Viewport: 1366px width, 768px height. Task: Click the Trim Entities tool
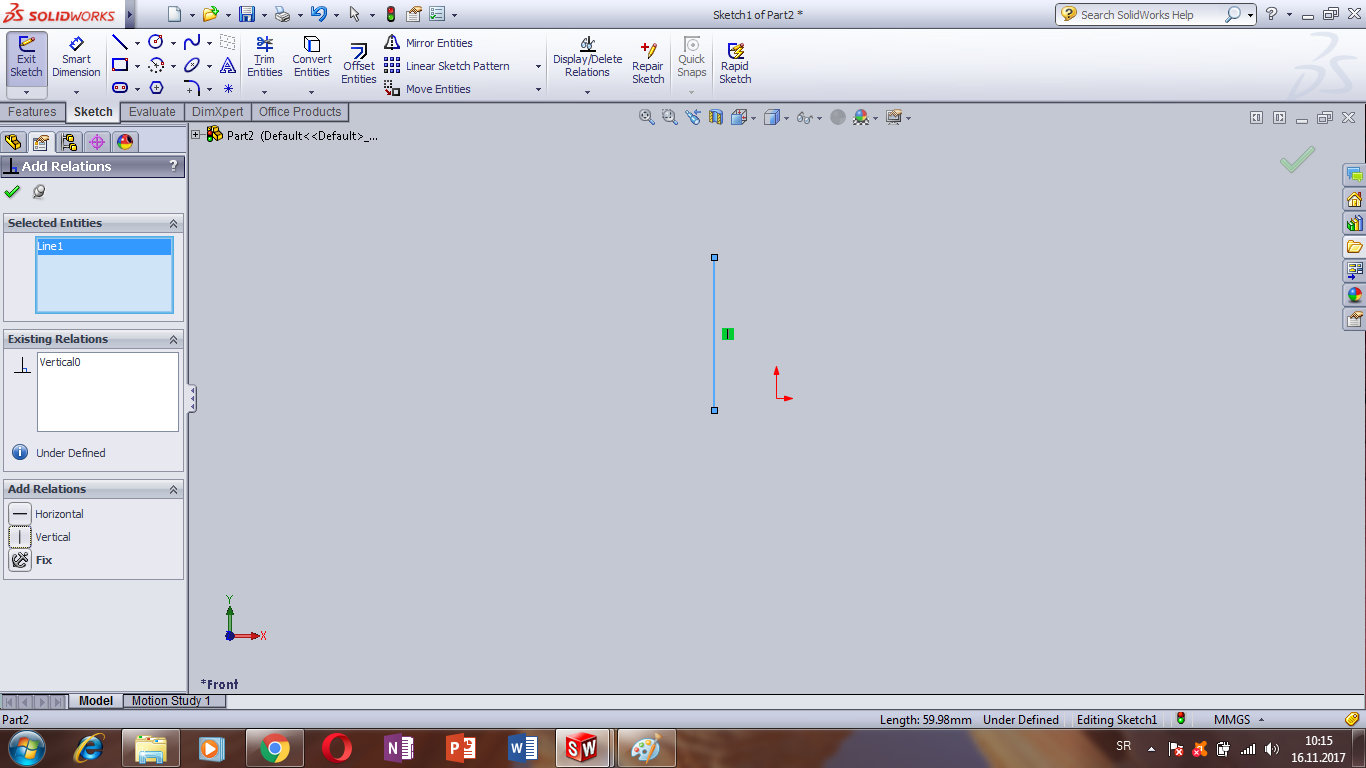coord(264,58)
